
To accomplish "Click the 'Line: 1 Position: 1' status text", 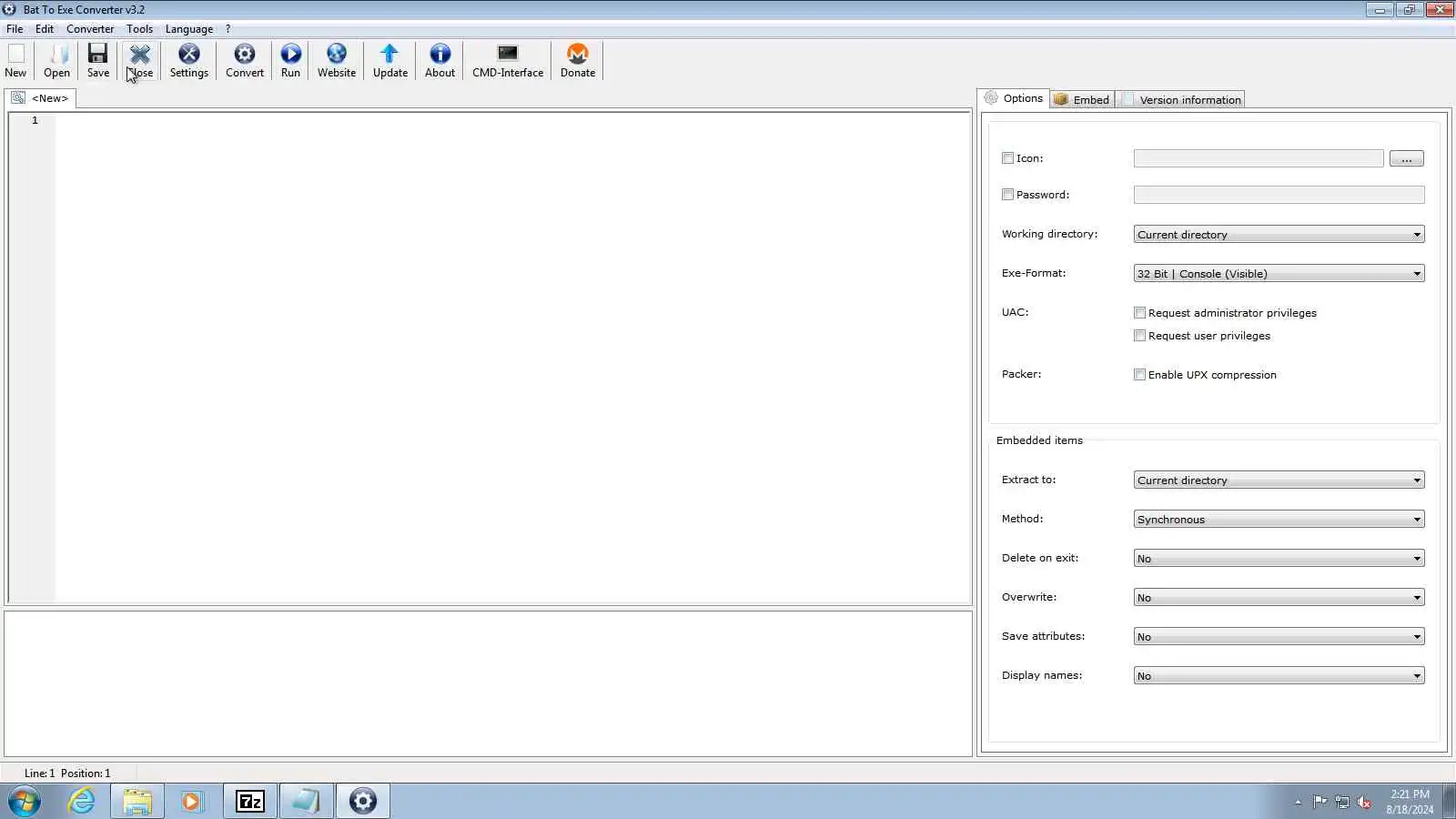I will click(67, 773).
